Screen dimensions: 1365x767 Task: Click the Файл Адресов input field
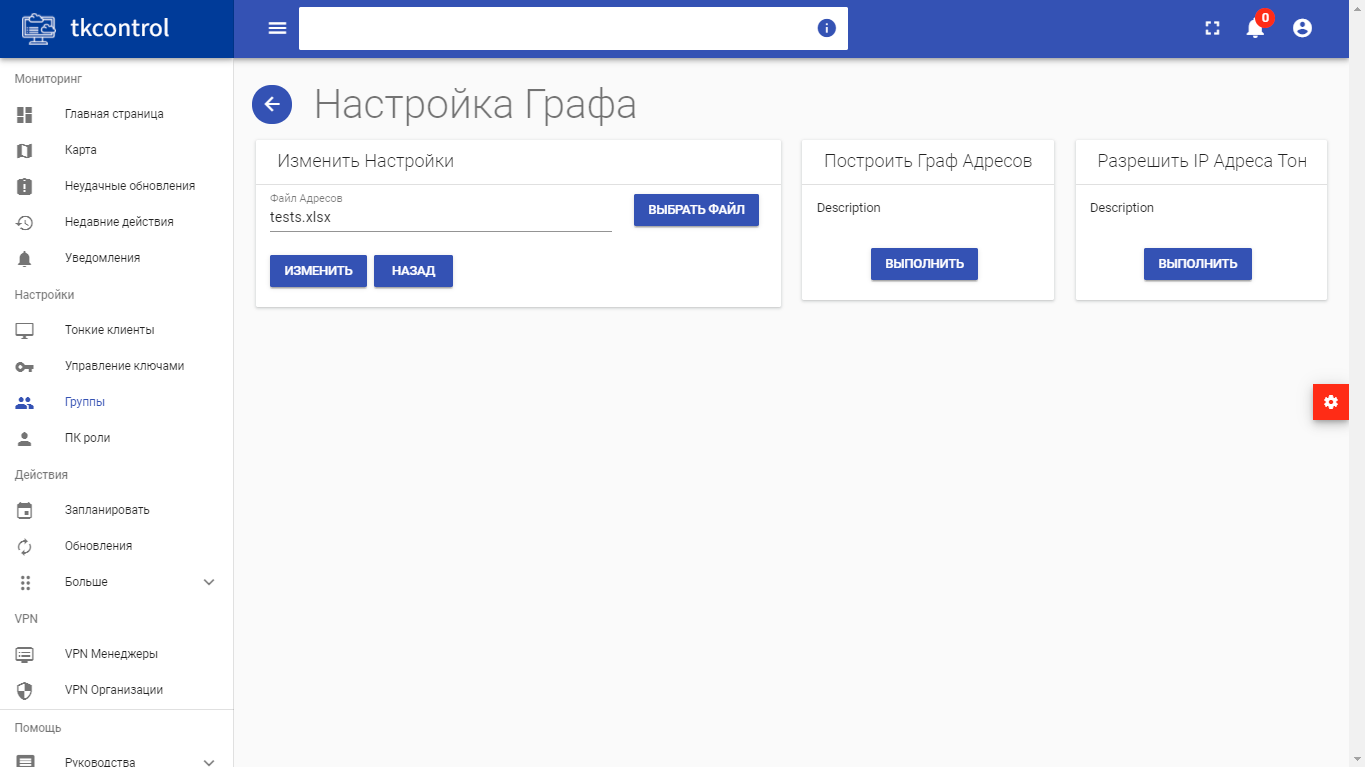(x=441, y=216)
